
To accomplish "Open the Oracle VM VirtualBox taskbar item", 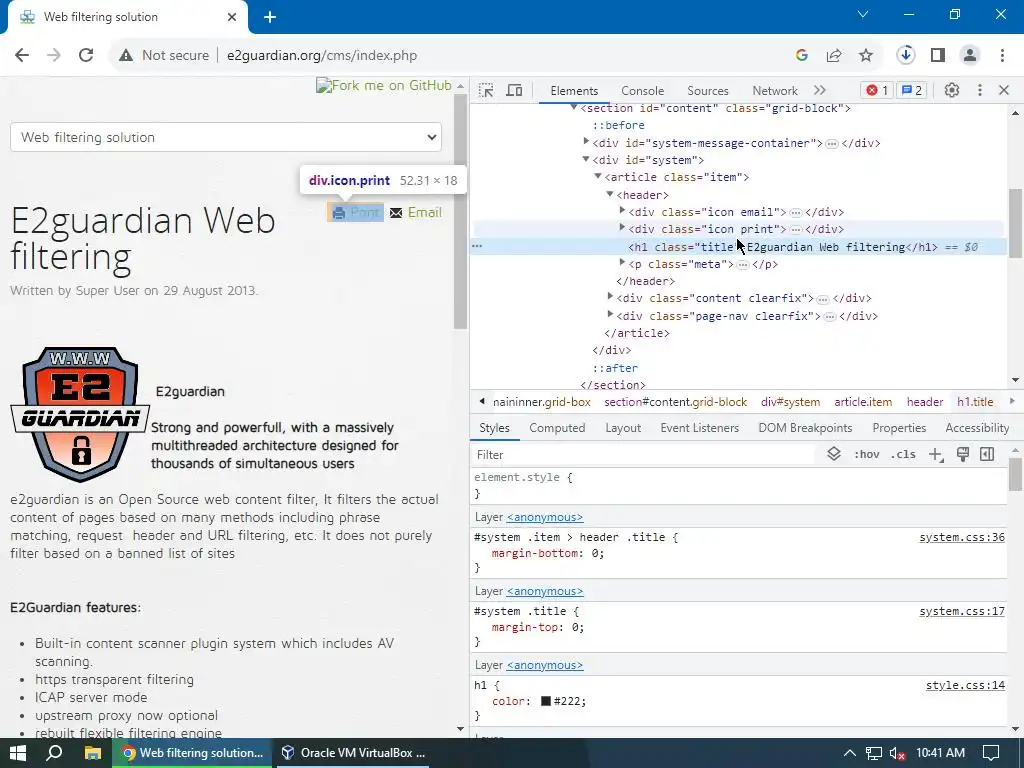I will 354,753.
